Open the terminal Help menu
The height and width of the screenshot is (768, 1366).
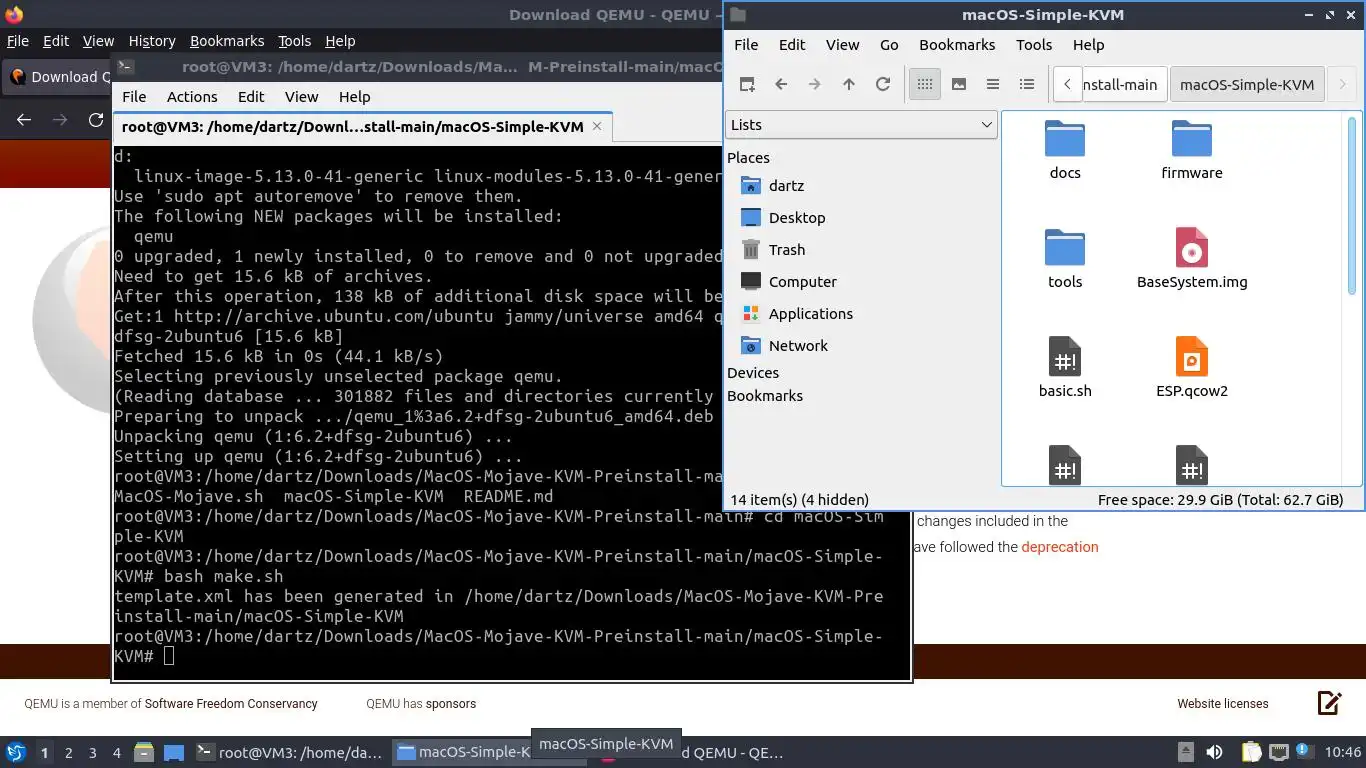click(355, 97)
